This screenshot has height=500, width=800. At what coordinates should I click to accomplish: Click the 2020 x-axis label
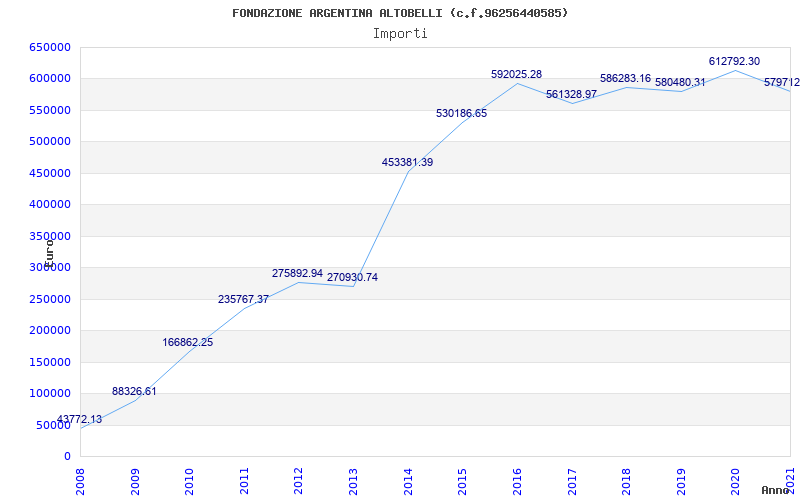click(736, 481)
